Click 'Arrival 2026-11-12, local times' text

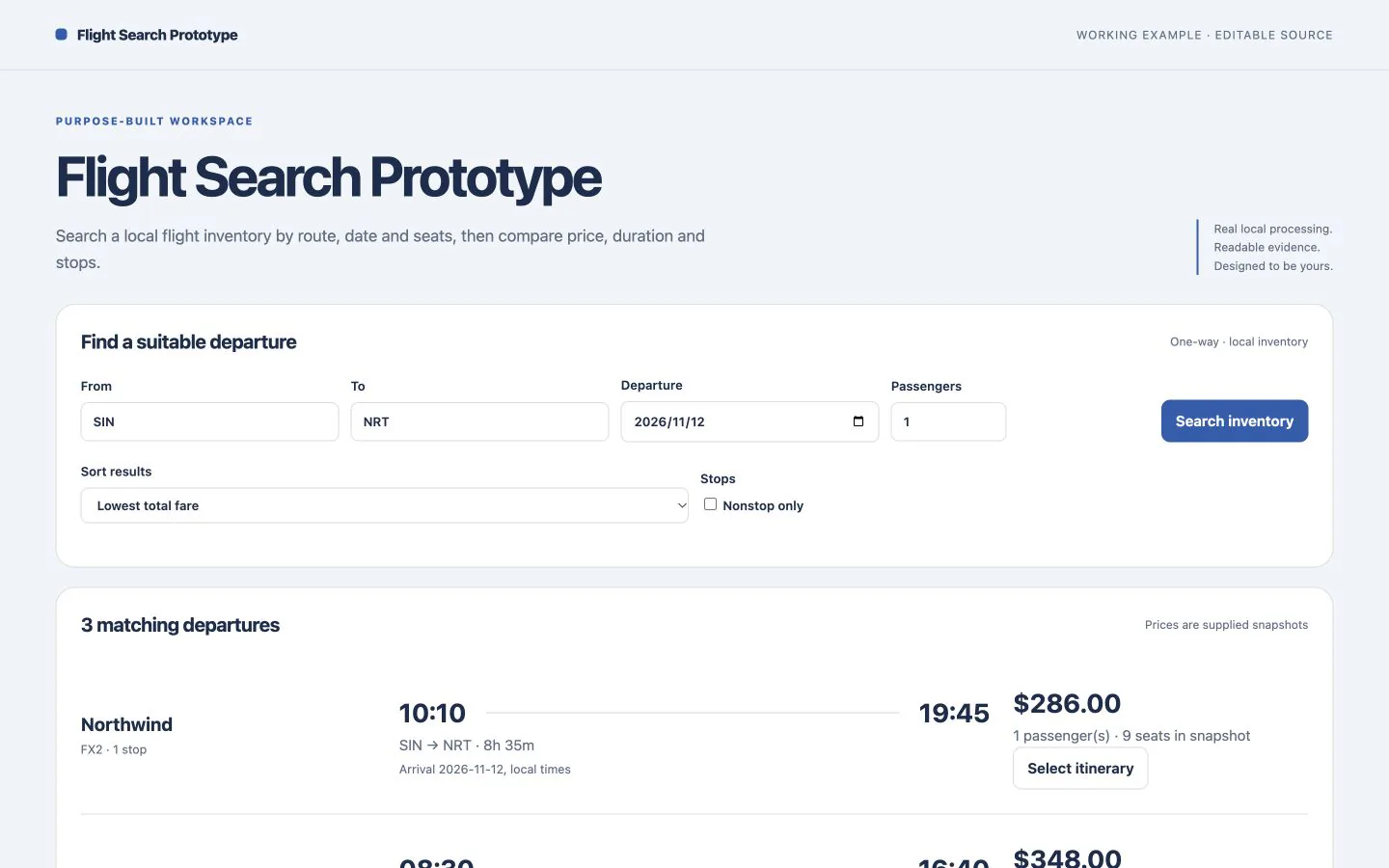[485, 770]
